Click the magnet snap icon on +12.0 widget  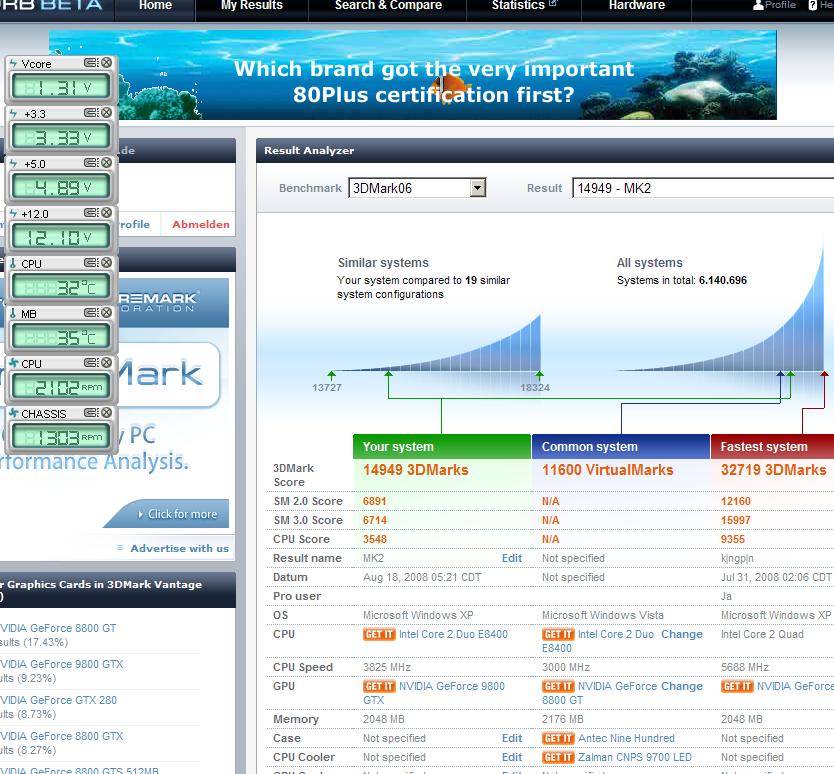click(91, 213)
